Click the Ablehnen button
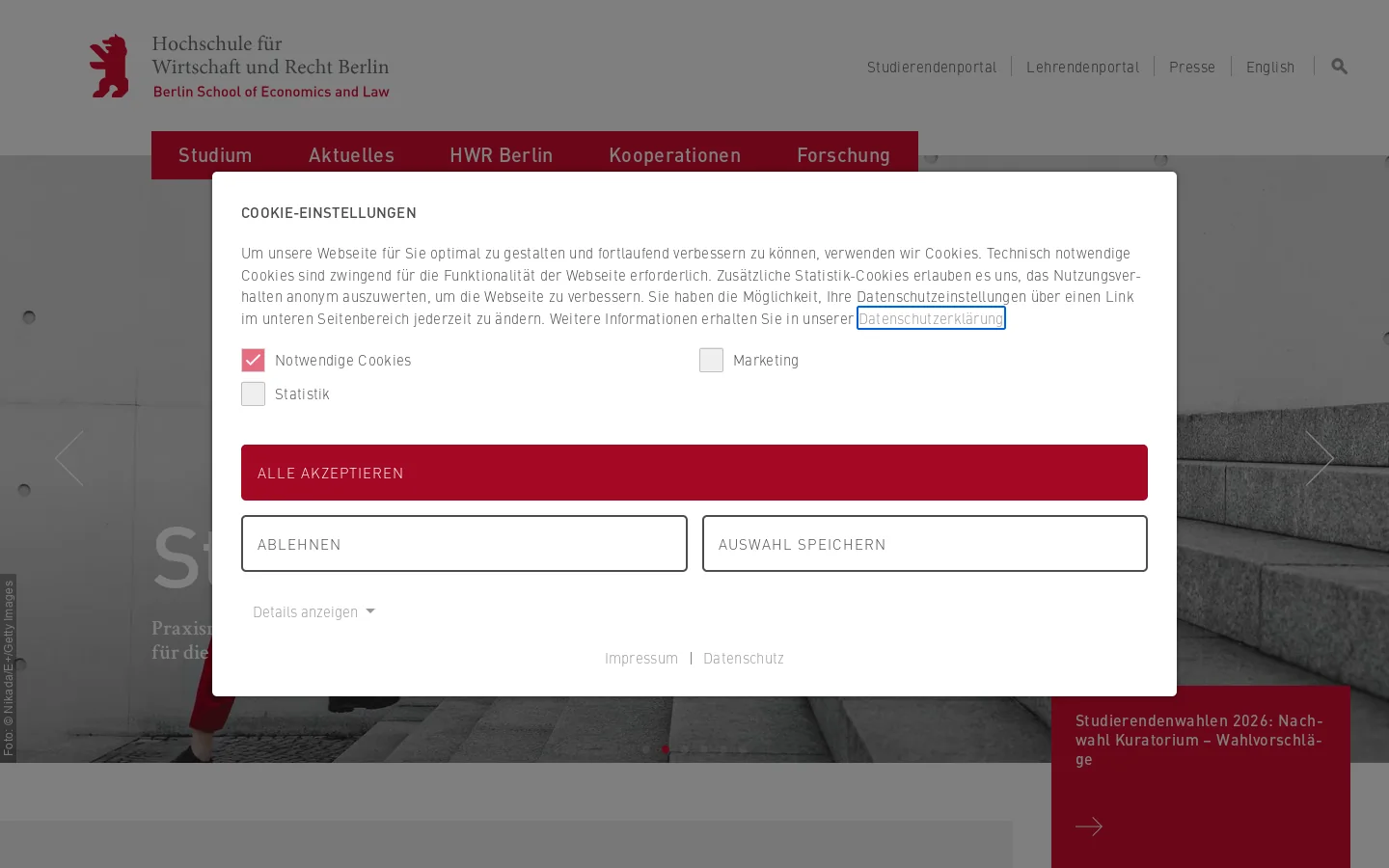 [x=464, y=544]
